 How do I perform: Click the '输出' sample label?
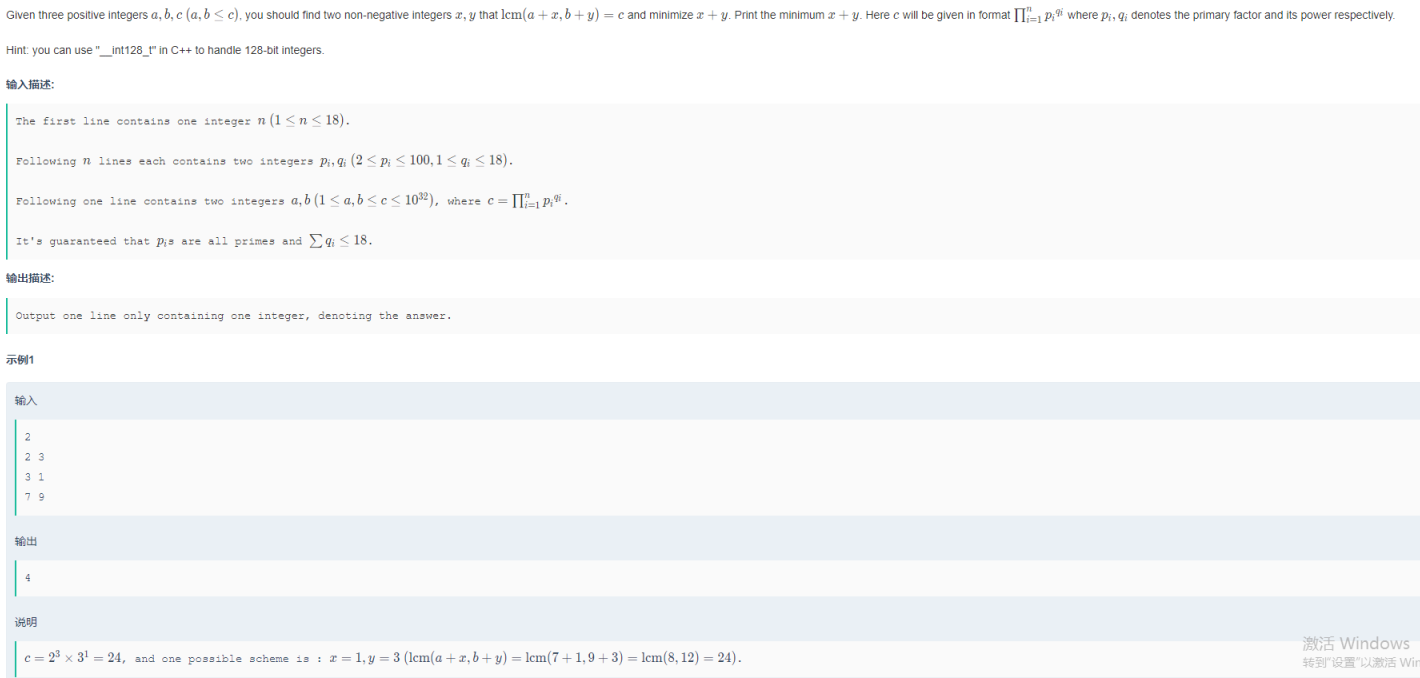tap(26, 542)
